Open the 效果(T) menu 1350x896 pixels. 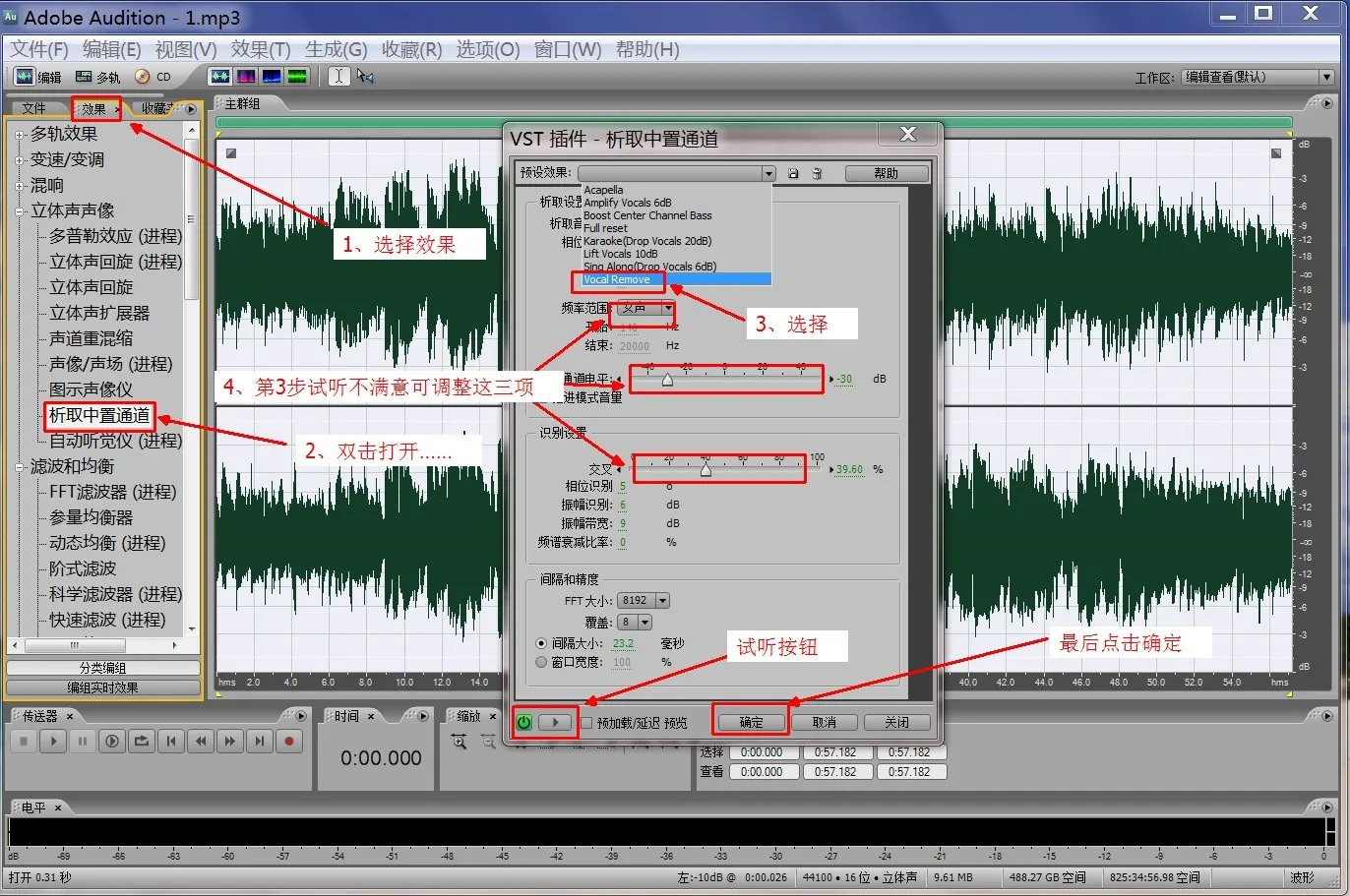pos(260,49)
